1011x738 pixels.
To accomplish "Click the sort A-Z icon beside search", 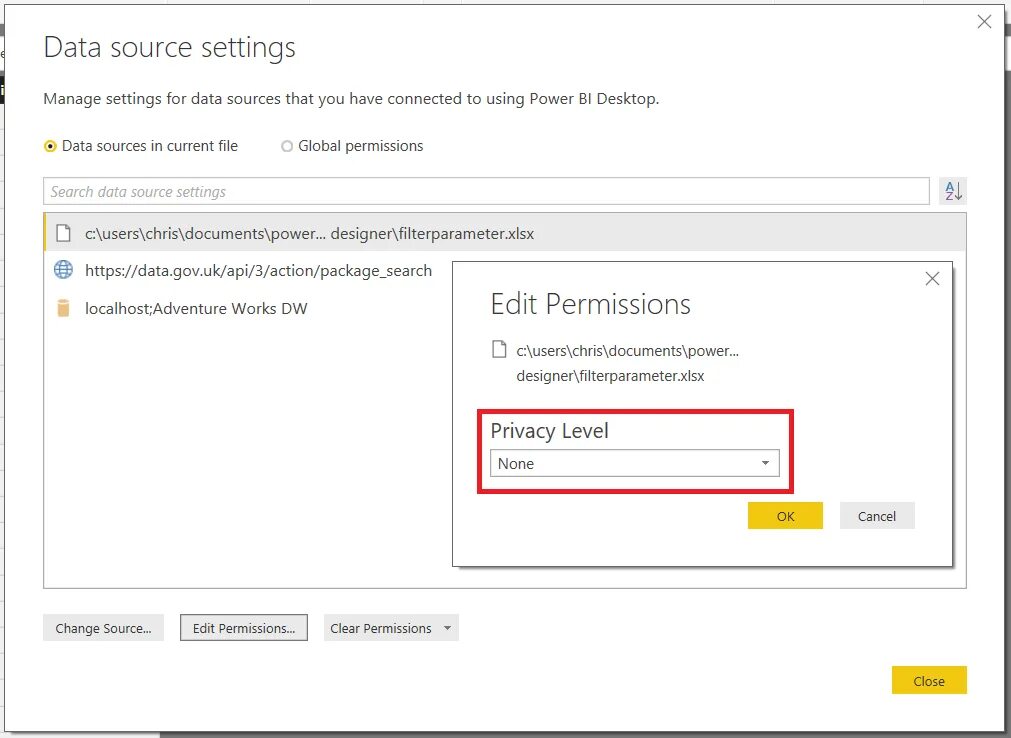I will click(x=953, y=191).
